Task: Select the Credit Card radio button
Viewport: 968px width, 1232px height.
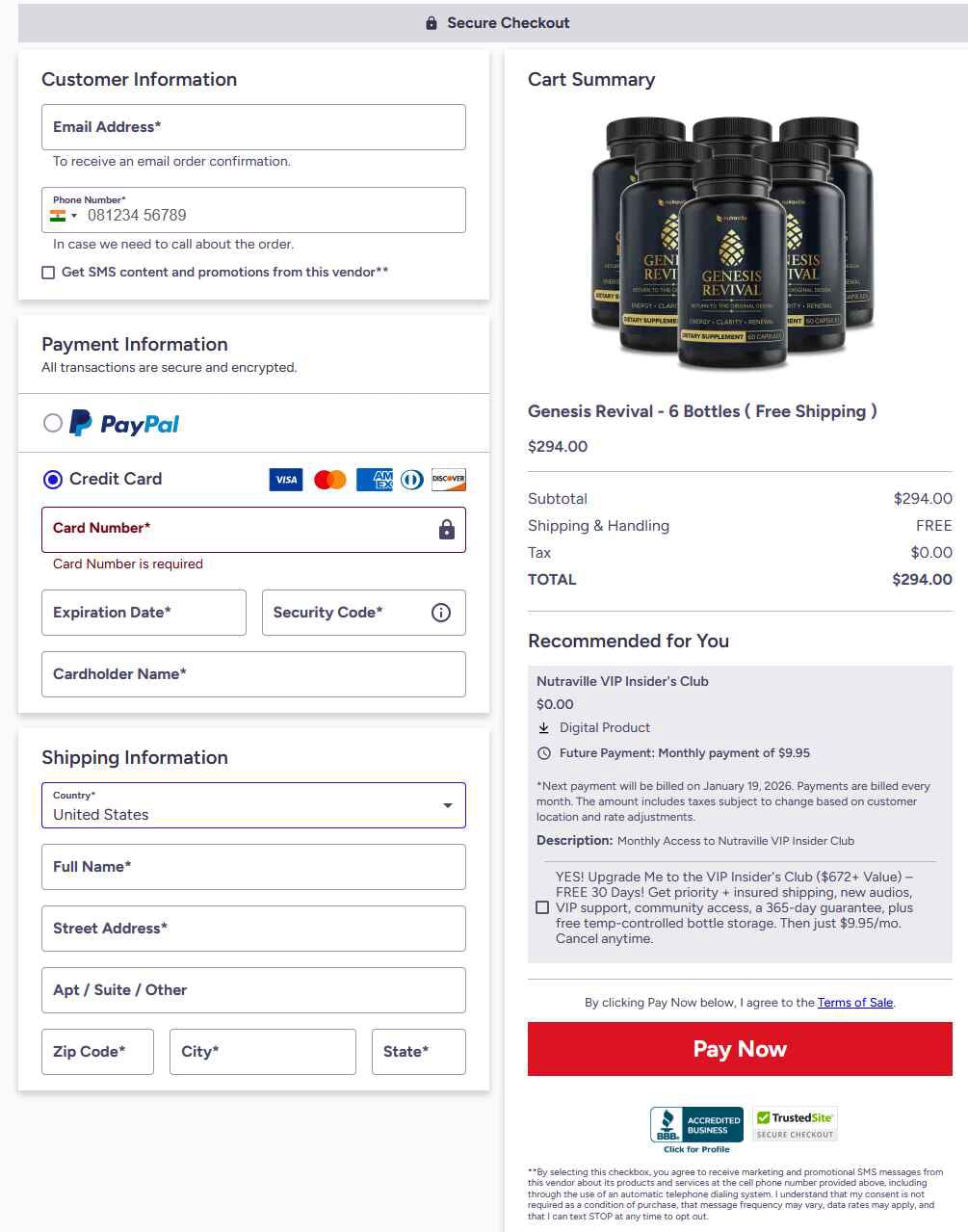Action: pyautogui.click(x=53, y=479)
